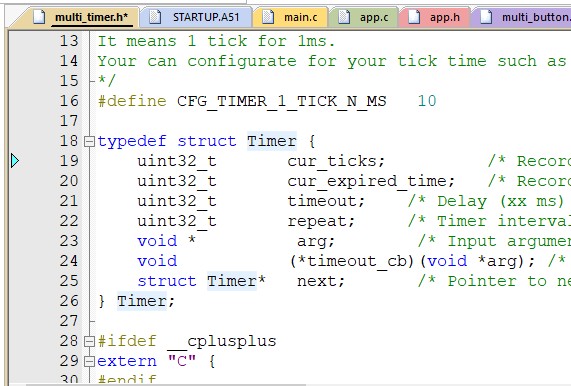Viewport: 571px width, 386px height.
Task: Click the value 10 in the define line
Action: coord(427,101)
